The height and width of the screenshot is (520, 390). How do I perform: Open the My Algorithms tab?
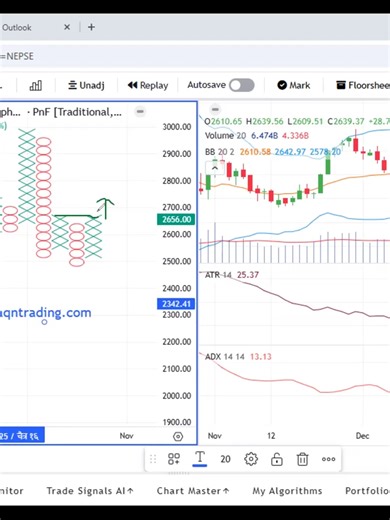287,491
